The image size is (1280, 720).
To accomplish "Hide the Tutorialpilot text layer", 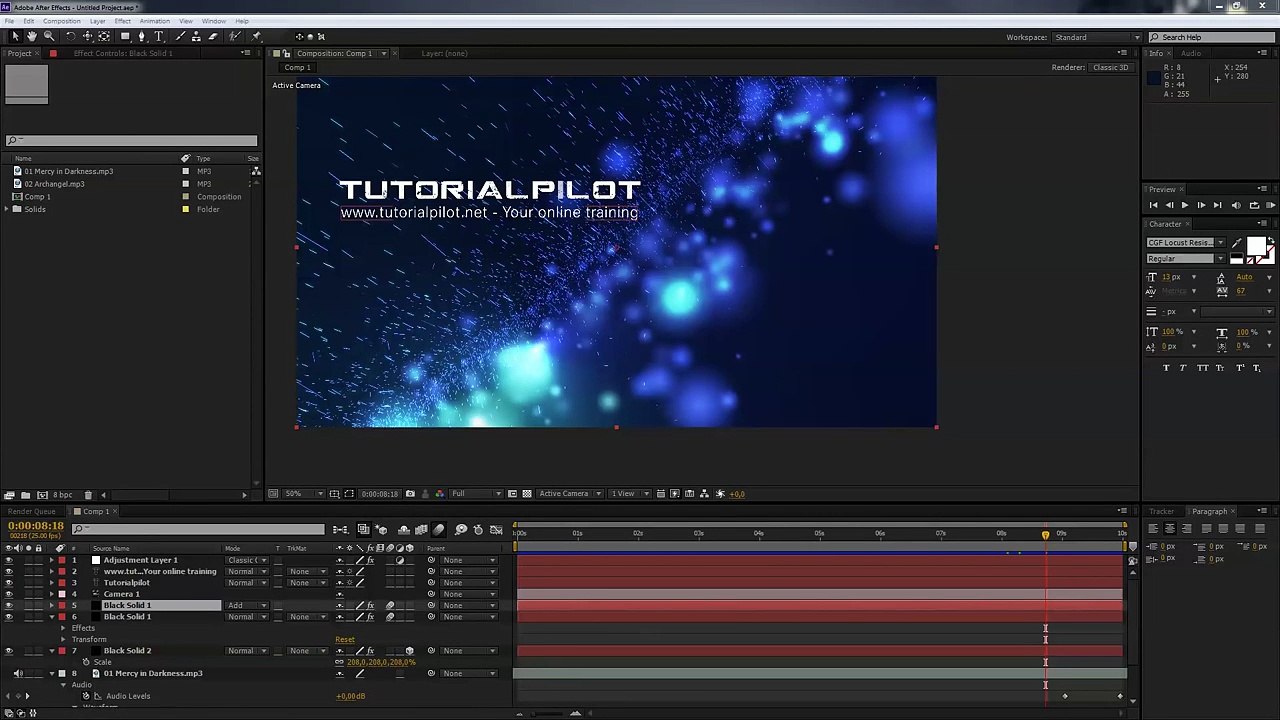I will [x=9, y=583].
